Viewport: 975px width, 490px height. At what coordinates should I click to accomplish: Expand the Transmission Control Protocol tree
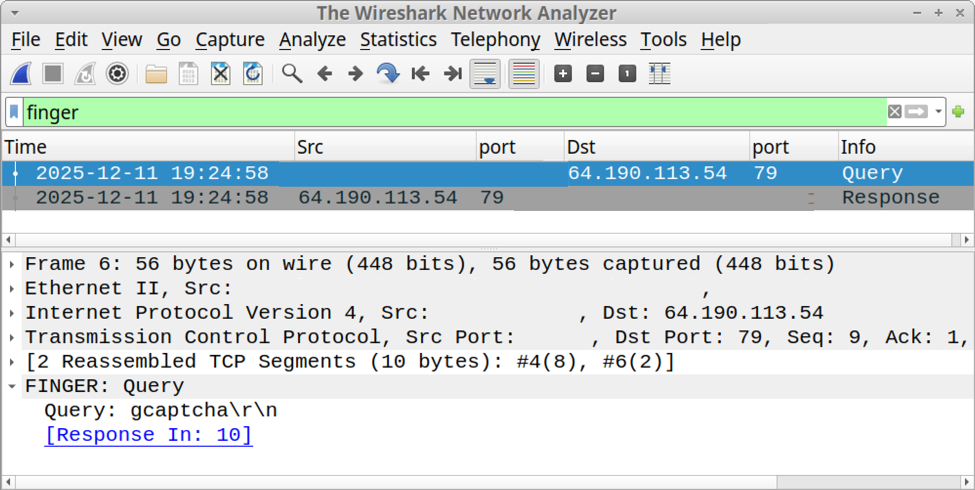(11, 337)
